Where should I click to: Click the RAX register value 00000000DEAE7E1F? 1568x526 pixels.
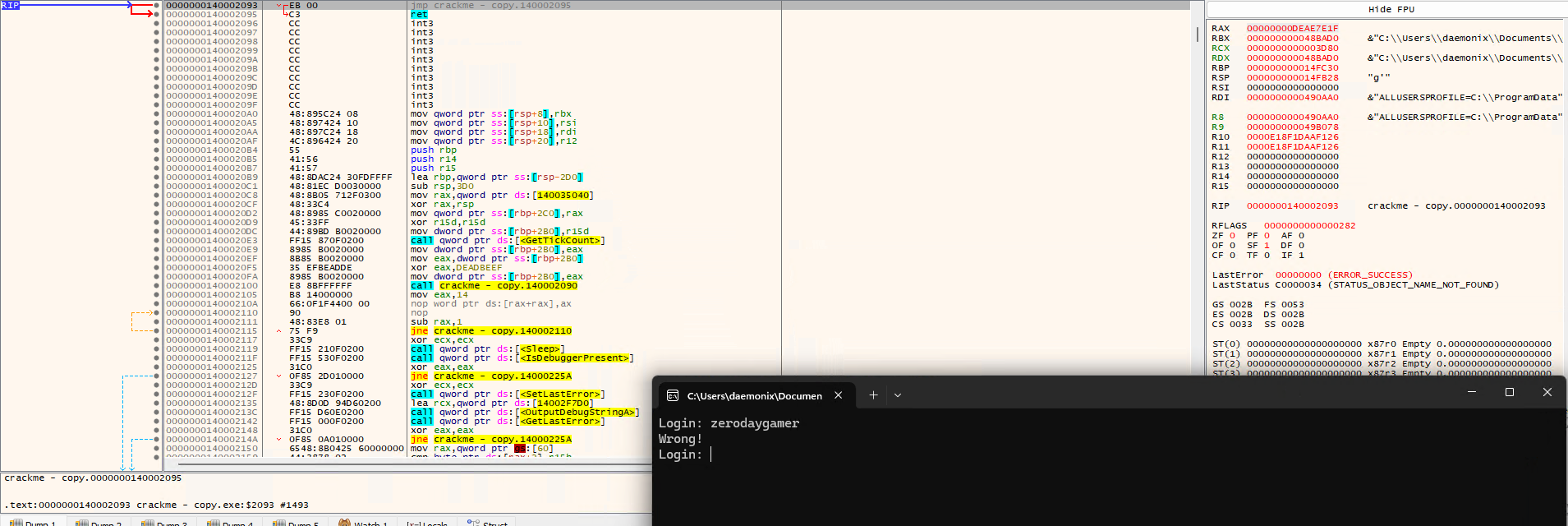tap(1292, 28)
